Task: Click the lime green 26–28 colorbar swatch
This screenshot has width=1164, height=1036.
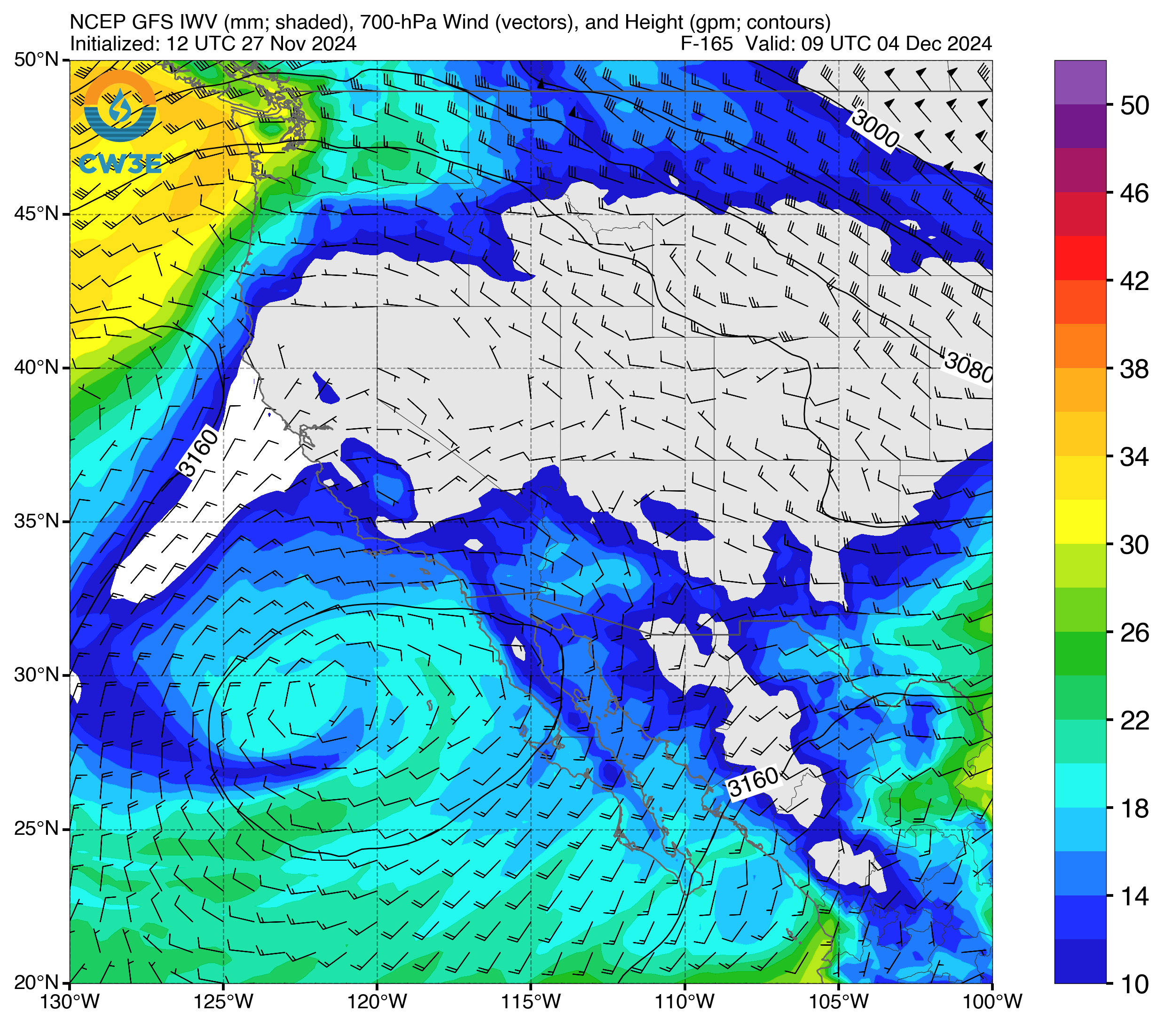Action: click(x=1080, y=609)
